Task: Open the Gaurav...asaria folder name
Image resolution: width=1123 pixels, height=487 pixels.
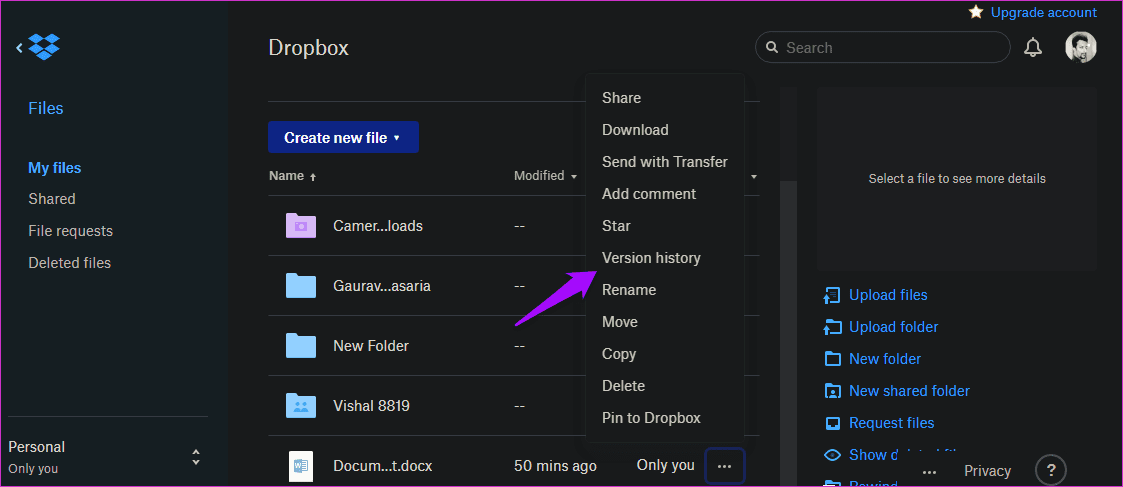Action: [x=382, y=286]
